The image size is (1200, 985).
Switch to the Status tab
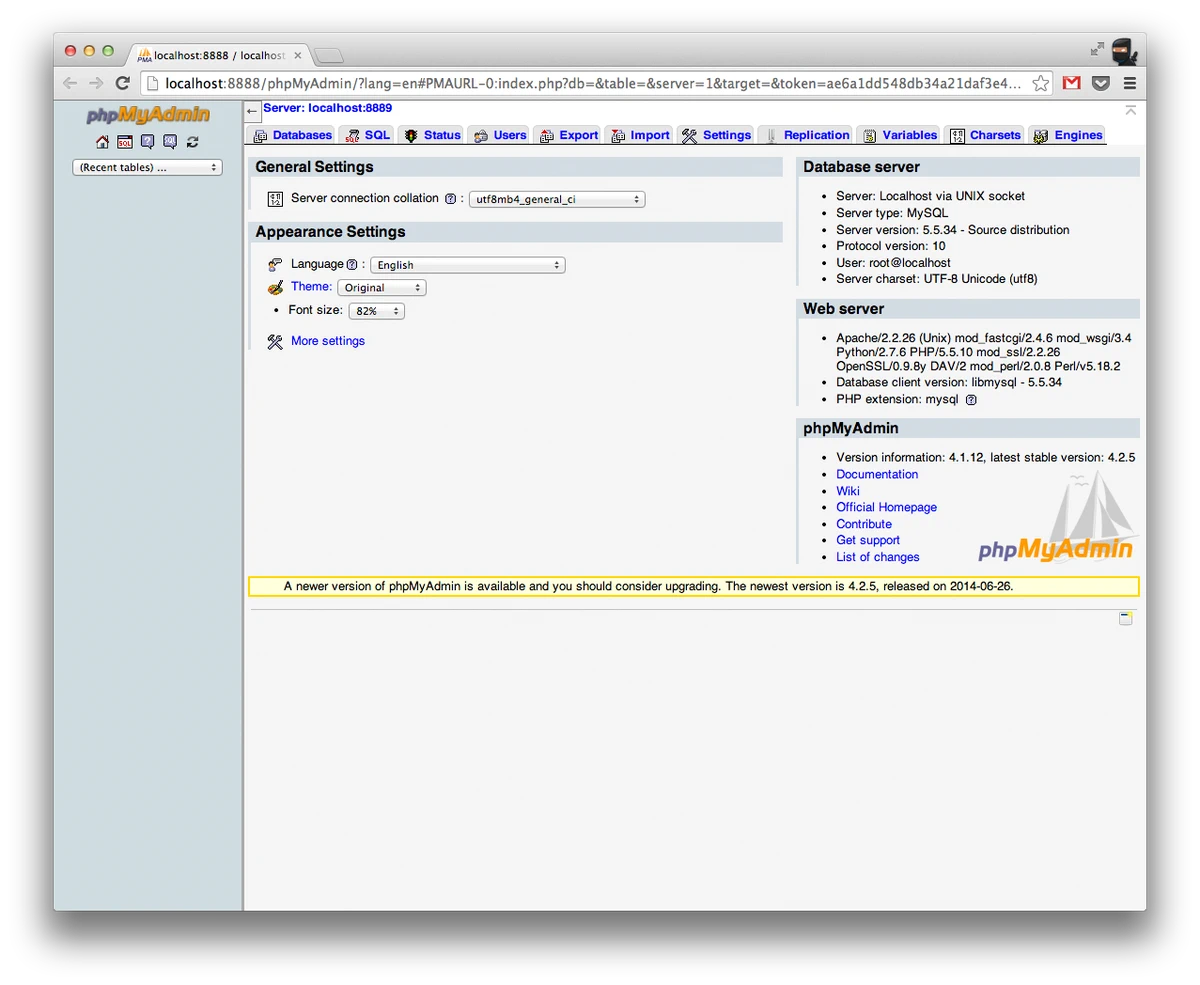(x=432, y=135)
